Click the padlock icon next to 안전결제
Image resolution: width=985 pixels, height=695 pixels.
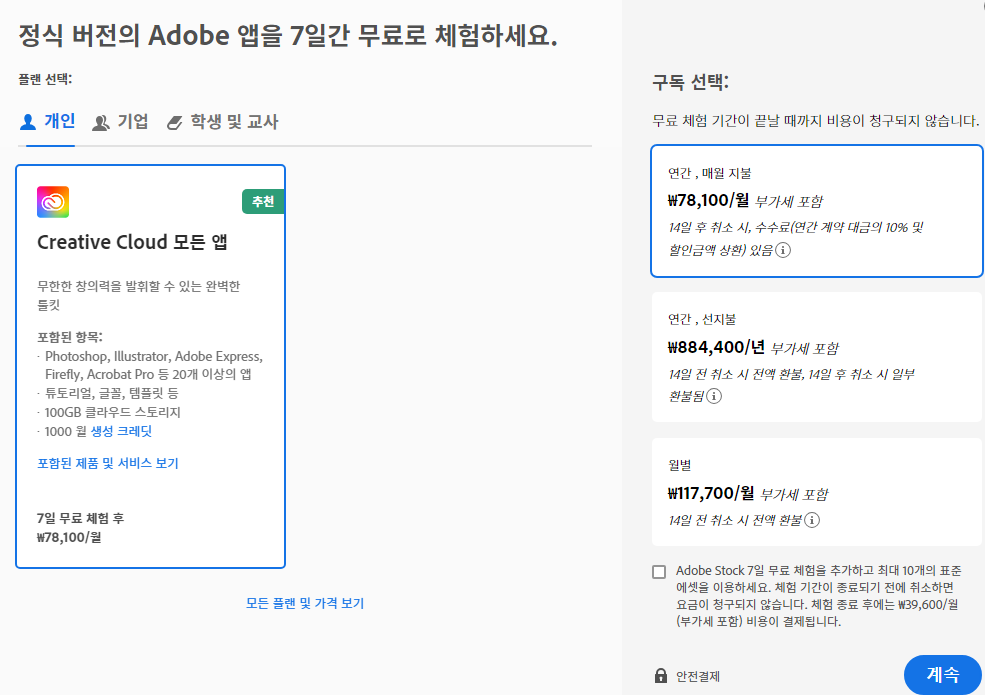pos(661,676)
